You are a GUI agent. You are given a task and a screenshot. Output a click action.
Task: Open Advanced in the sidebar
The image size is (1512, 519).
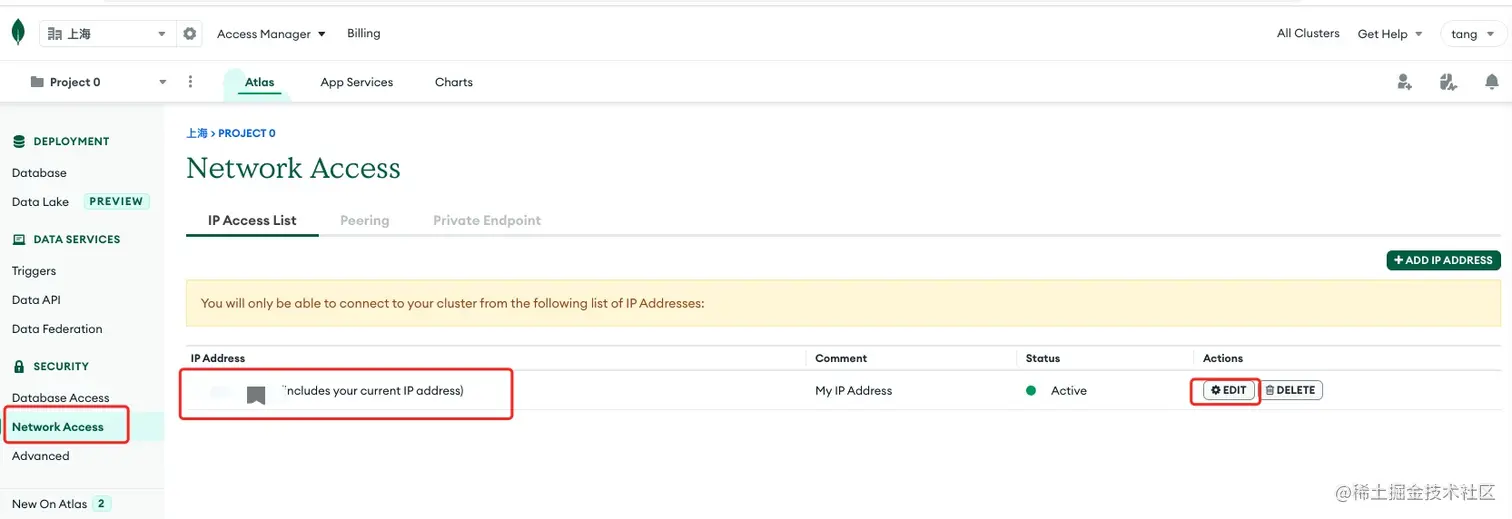(41, 456)
